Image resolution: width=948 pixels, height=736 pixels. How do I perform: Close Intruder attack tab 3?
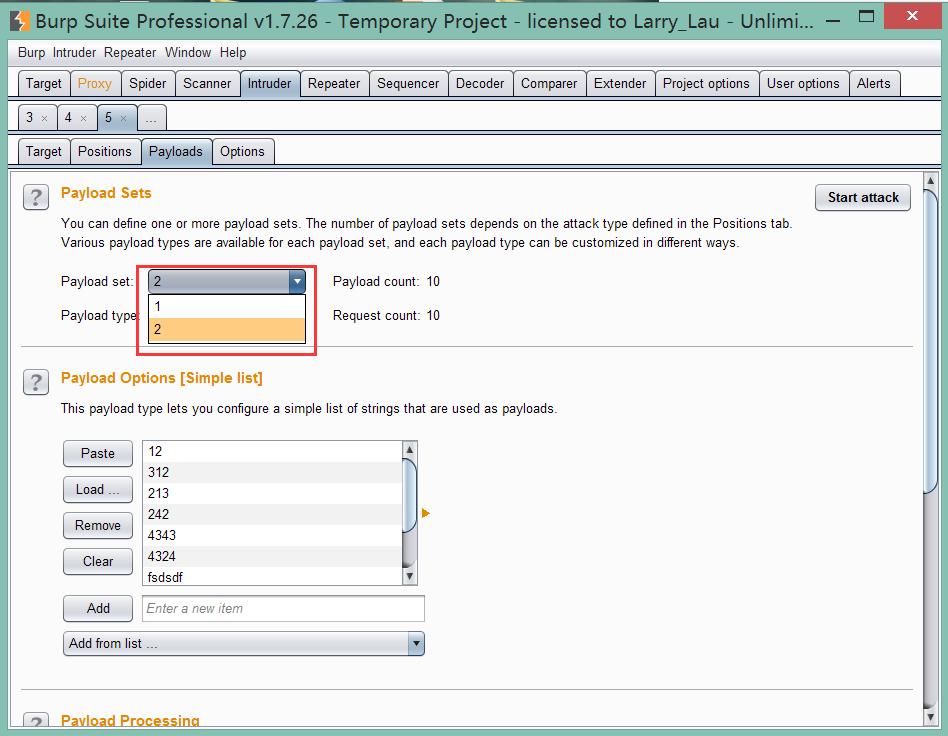[44, 119]
